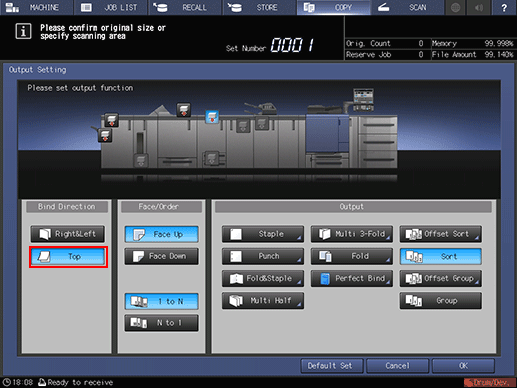Switch to the JOB LIST tab

tap(111, 8)
